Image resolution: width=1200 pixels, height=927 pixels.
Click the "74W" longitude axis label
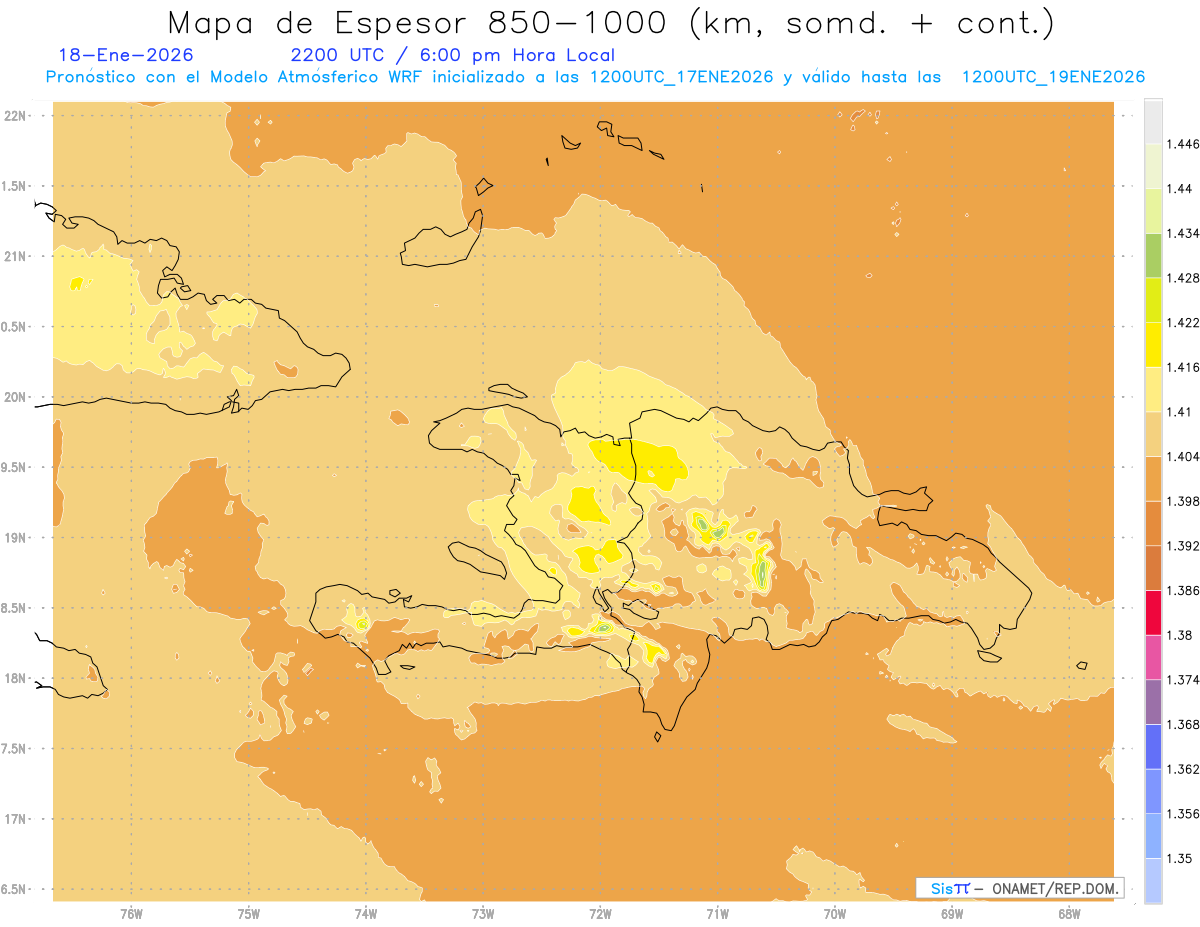[x=365, y=913]
